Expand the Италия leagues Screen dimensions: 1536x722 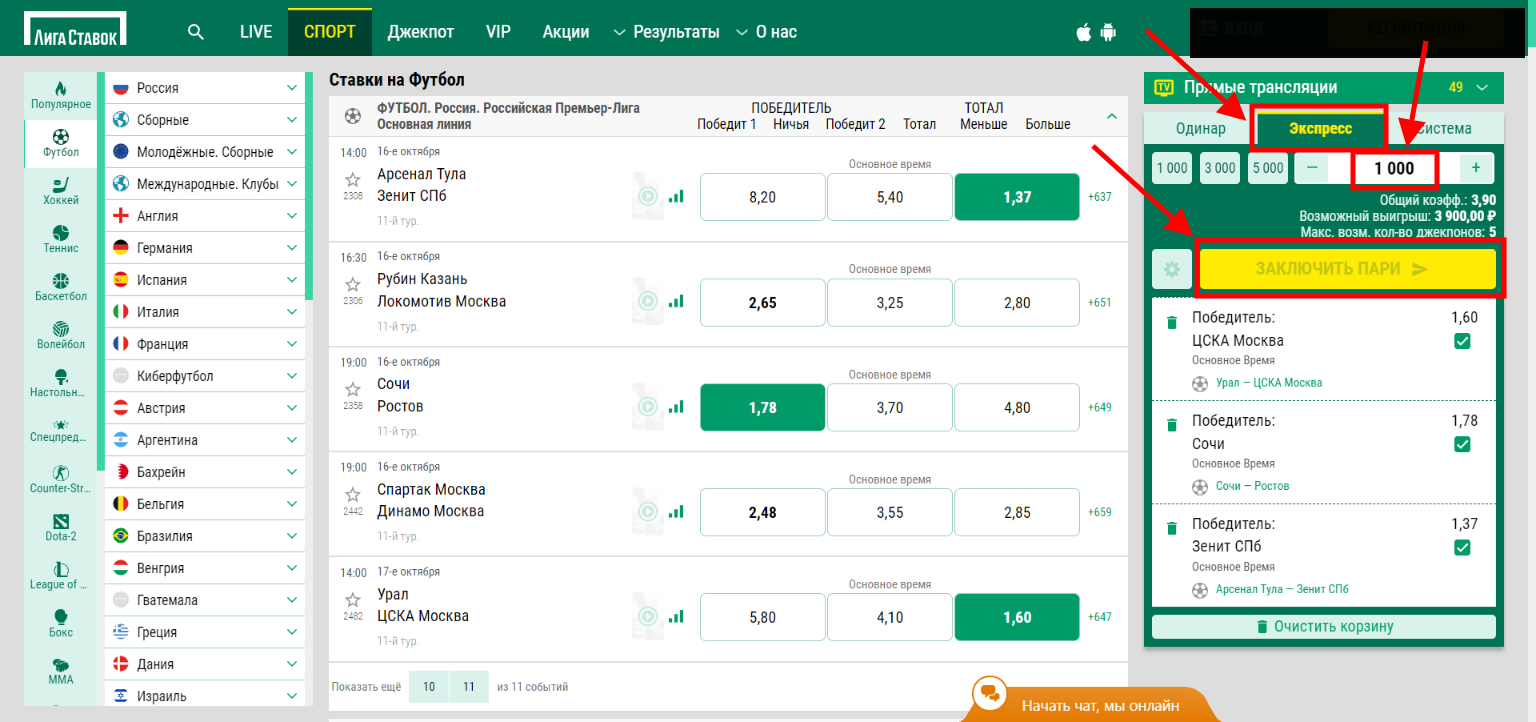[x=204, y=312]
